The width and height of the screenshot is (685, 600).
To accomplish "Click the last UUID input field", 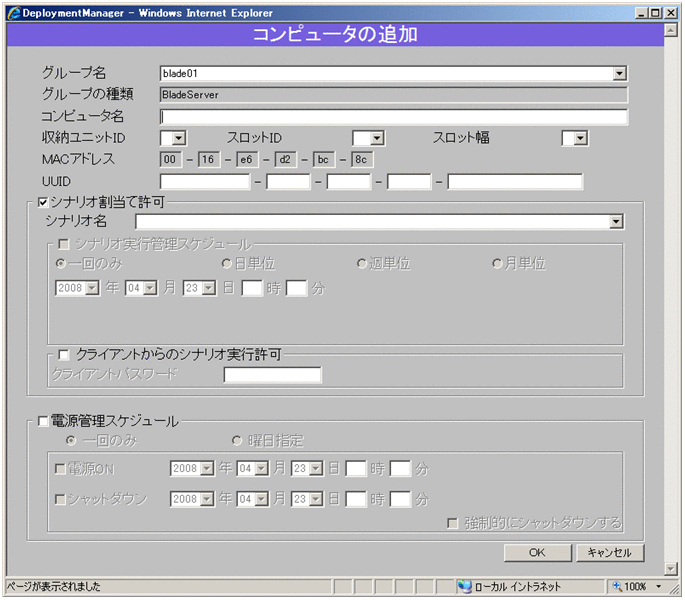I will click(515, 182).
